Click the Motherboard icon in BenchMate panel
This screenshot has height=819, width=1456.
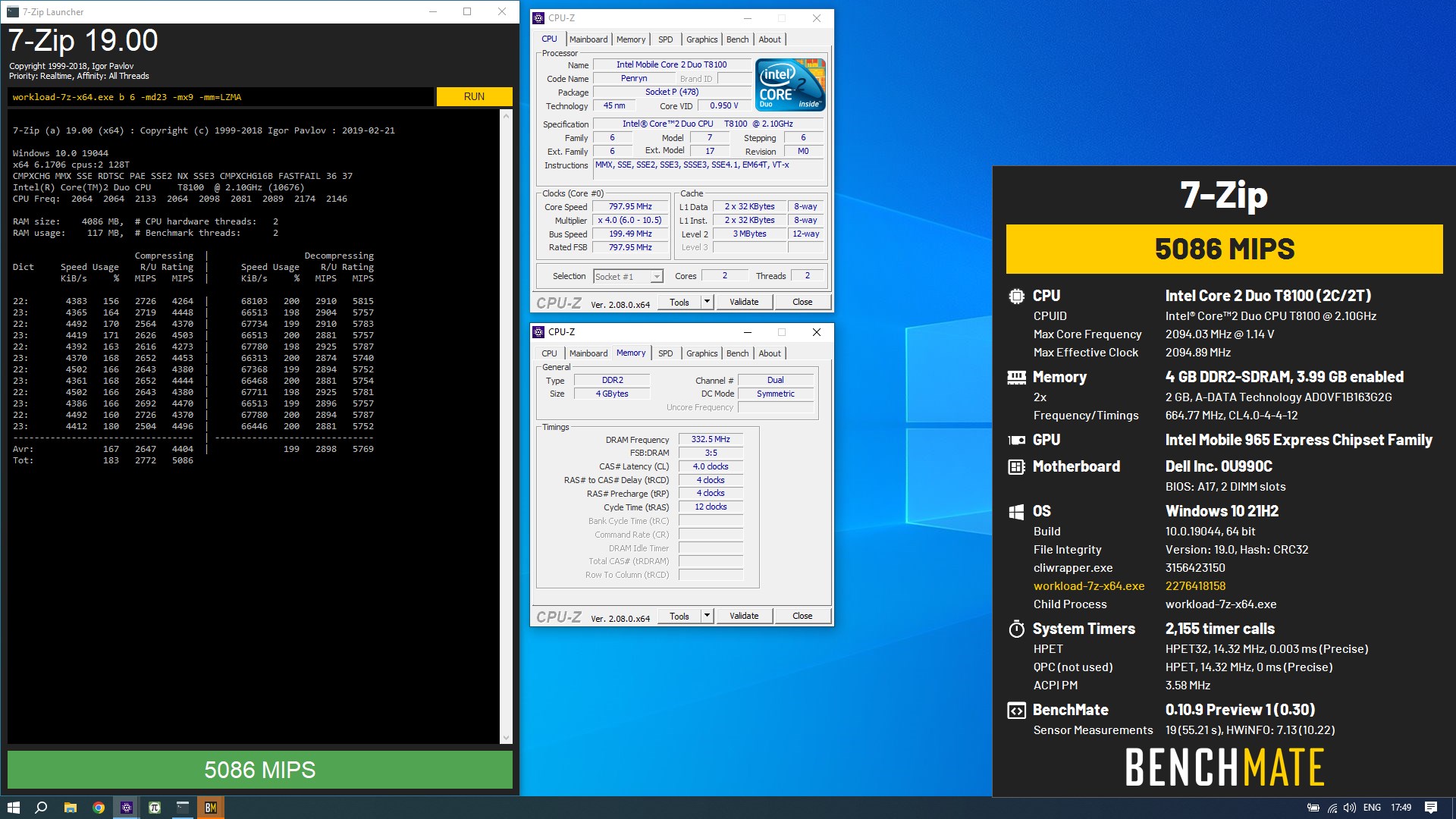point(1016,466)
